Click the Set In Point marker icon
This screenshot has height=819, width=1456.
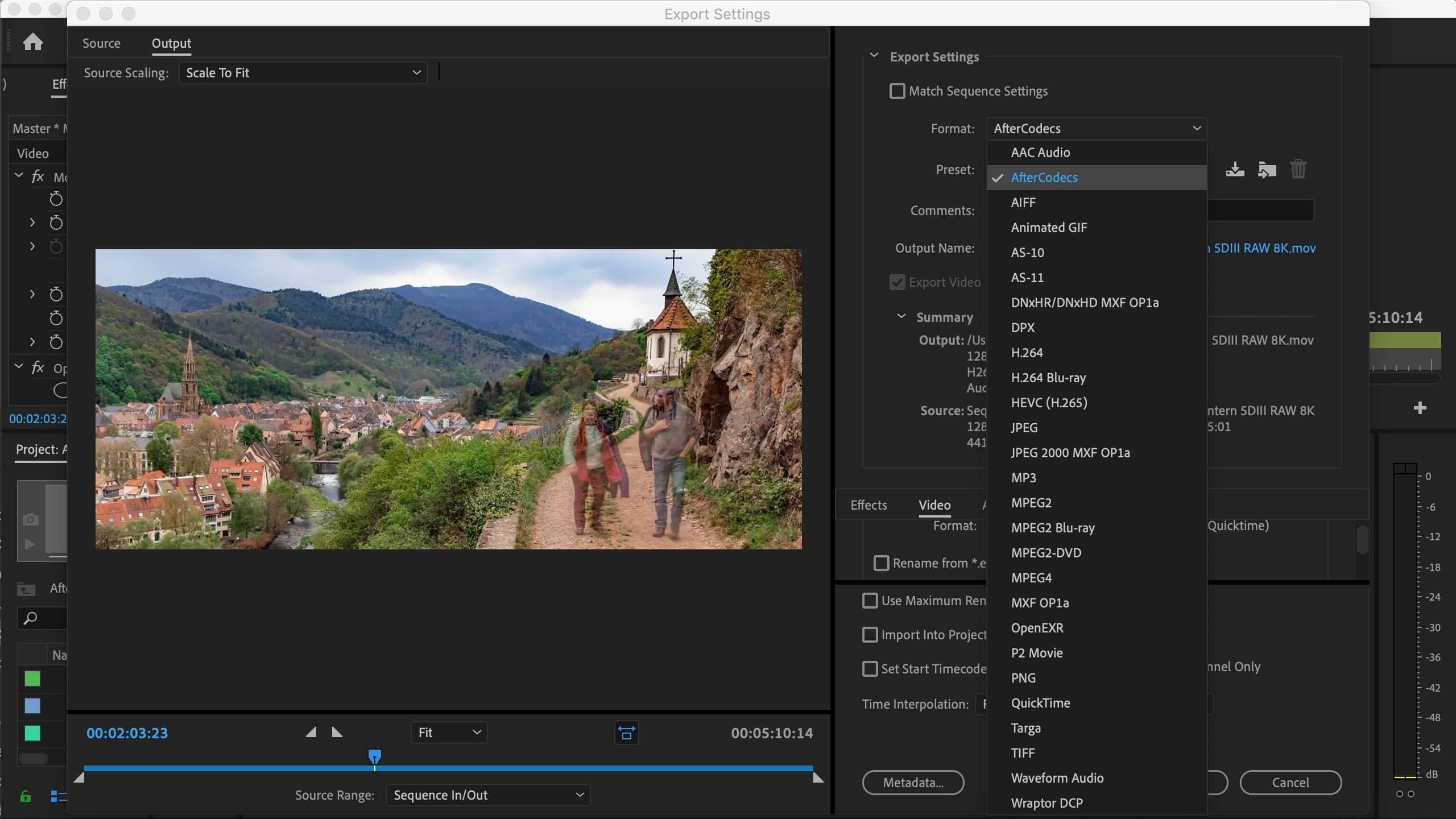tap(311, 732)
